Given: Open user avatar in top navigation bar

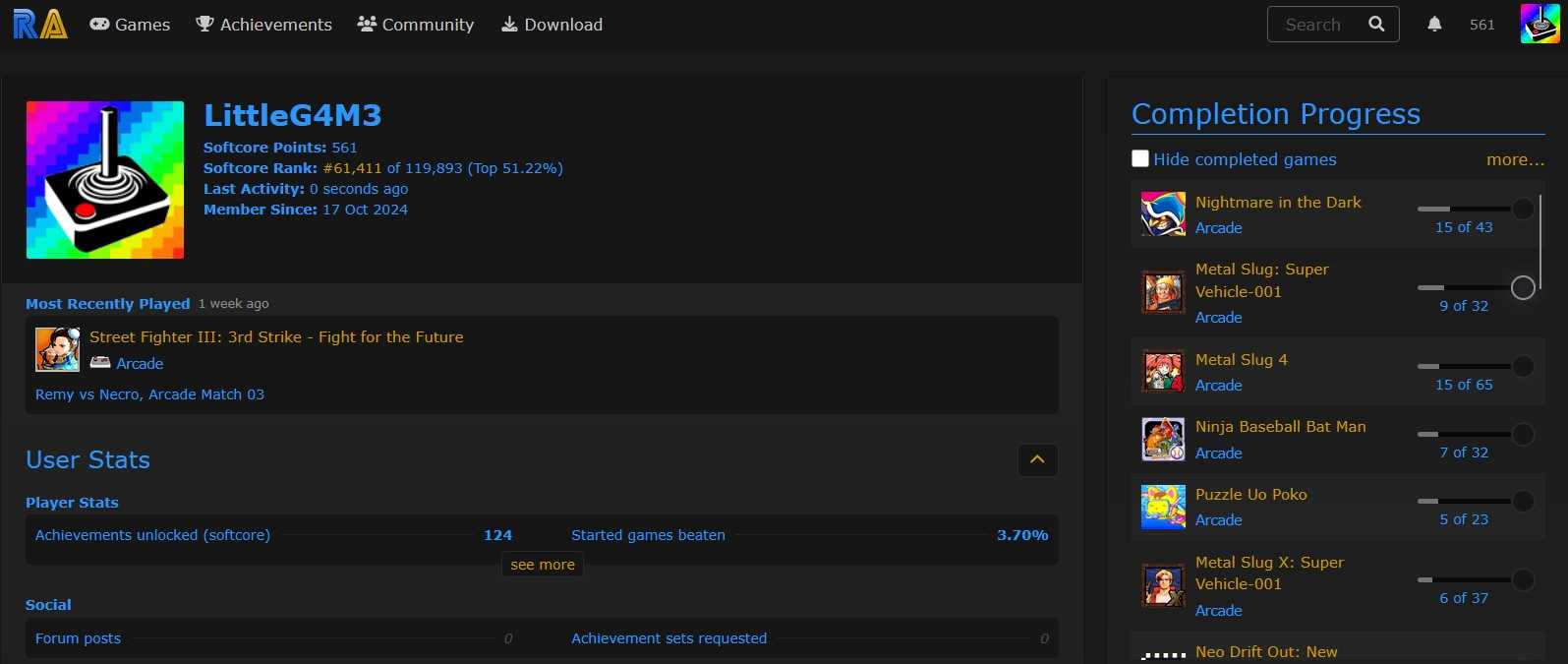Looking at the screenshot, I should 1539,25.
